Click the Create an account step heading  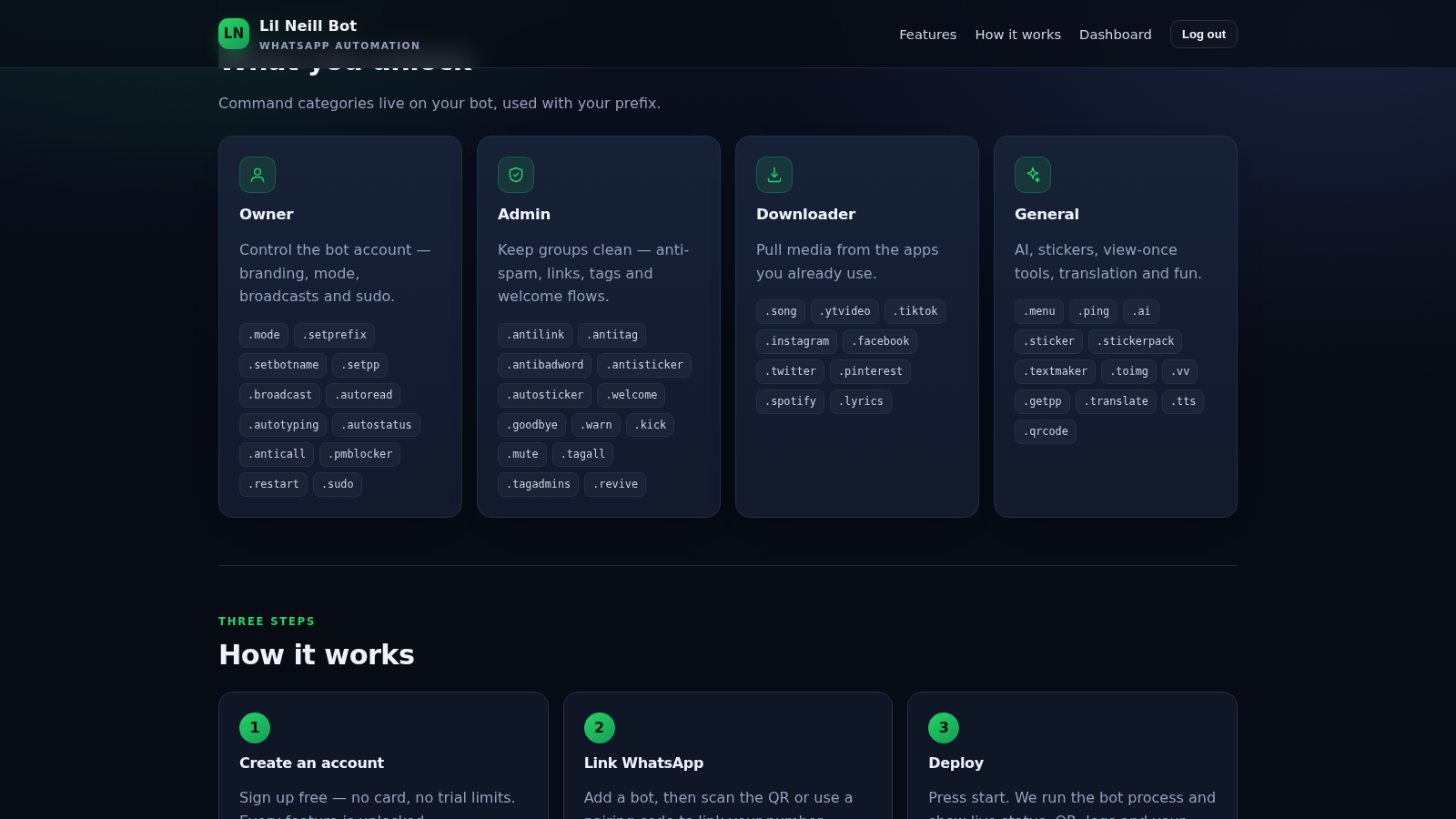coord(311,763)
